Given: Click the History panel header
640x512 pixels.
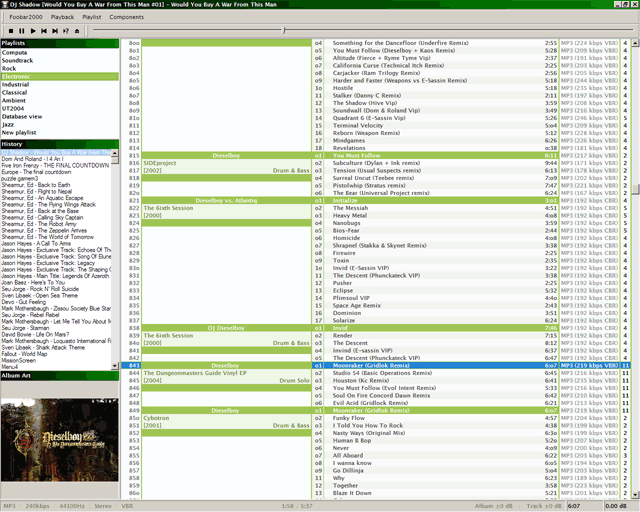Looking at the screenshot, I should tap(60, 144).
